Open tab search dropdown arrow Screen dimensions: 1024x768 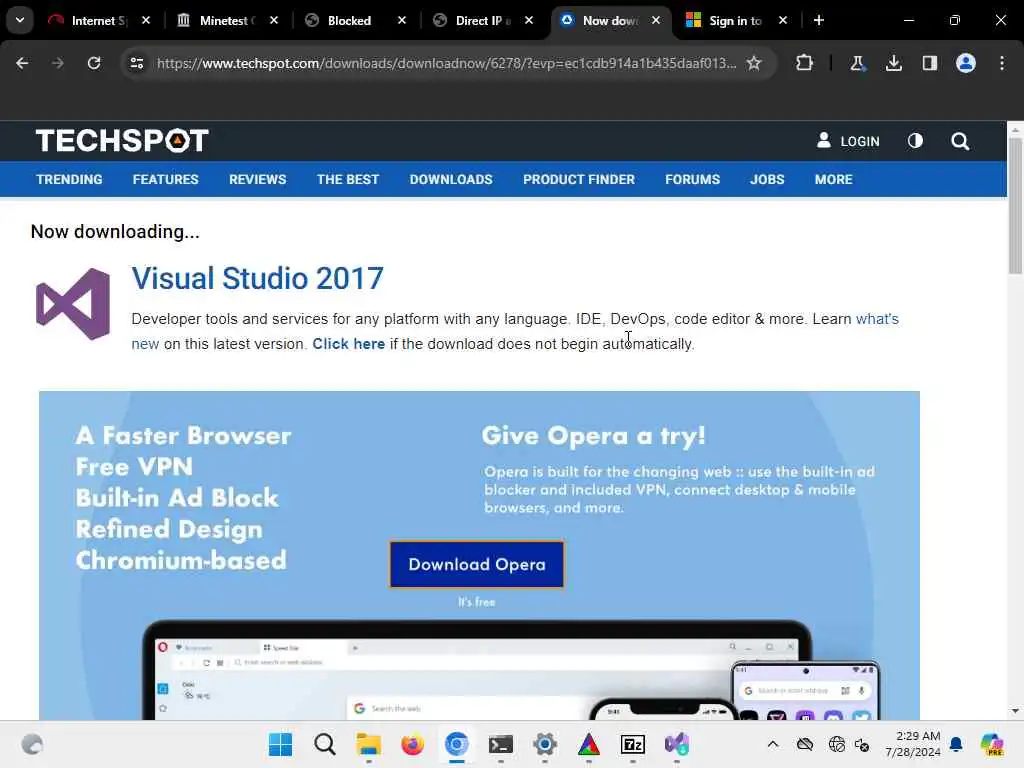(x=20, y=20)
